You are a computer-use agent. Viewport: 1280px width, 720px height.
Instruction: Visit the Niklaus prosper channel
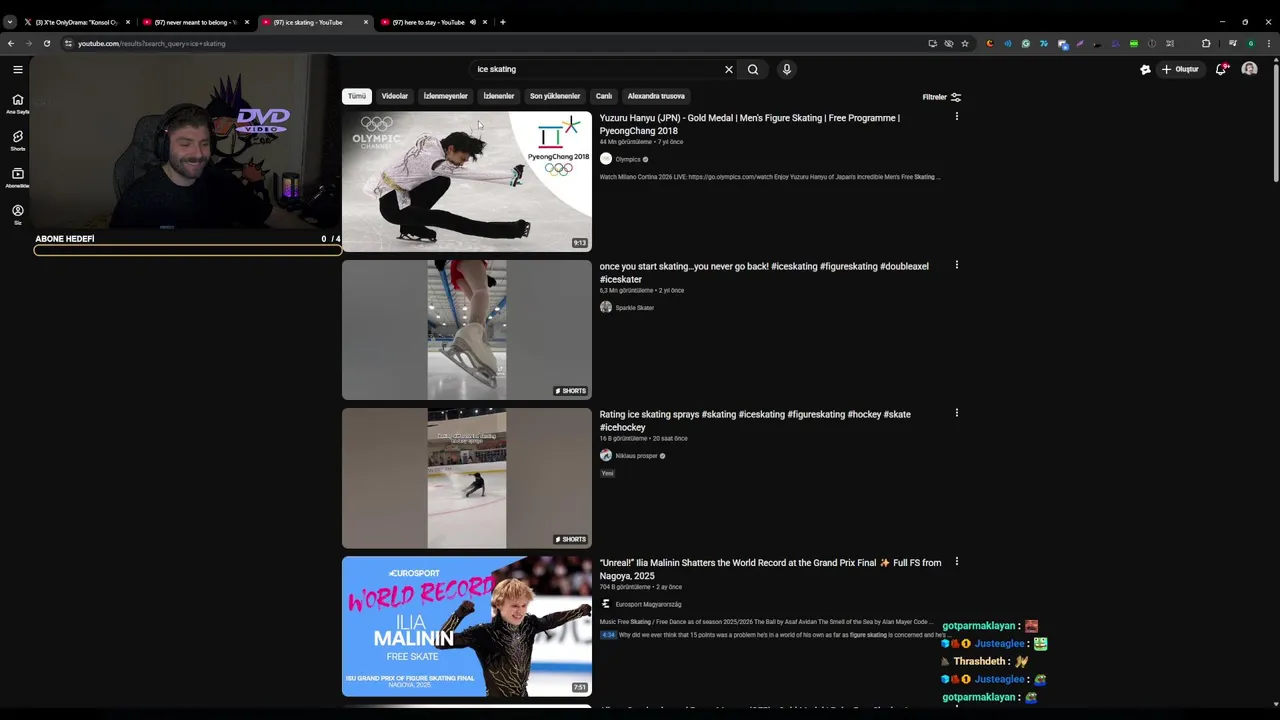(x=636, y=456)
